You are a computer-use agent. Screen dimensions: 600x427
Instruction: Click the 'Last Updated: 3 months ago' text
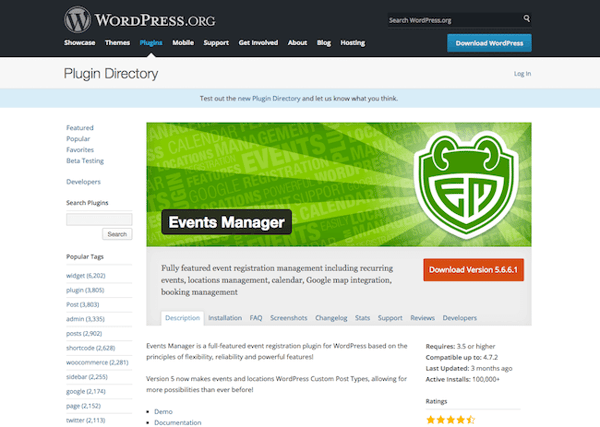coord(469,368)
